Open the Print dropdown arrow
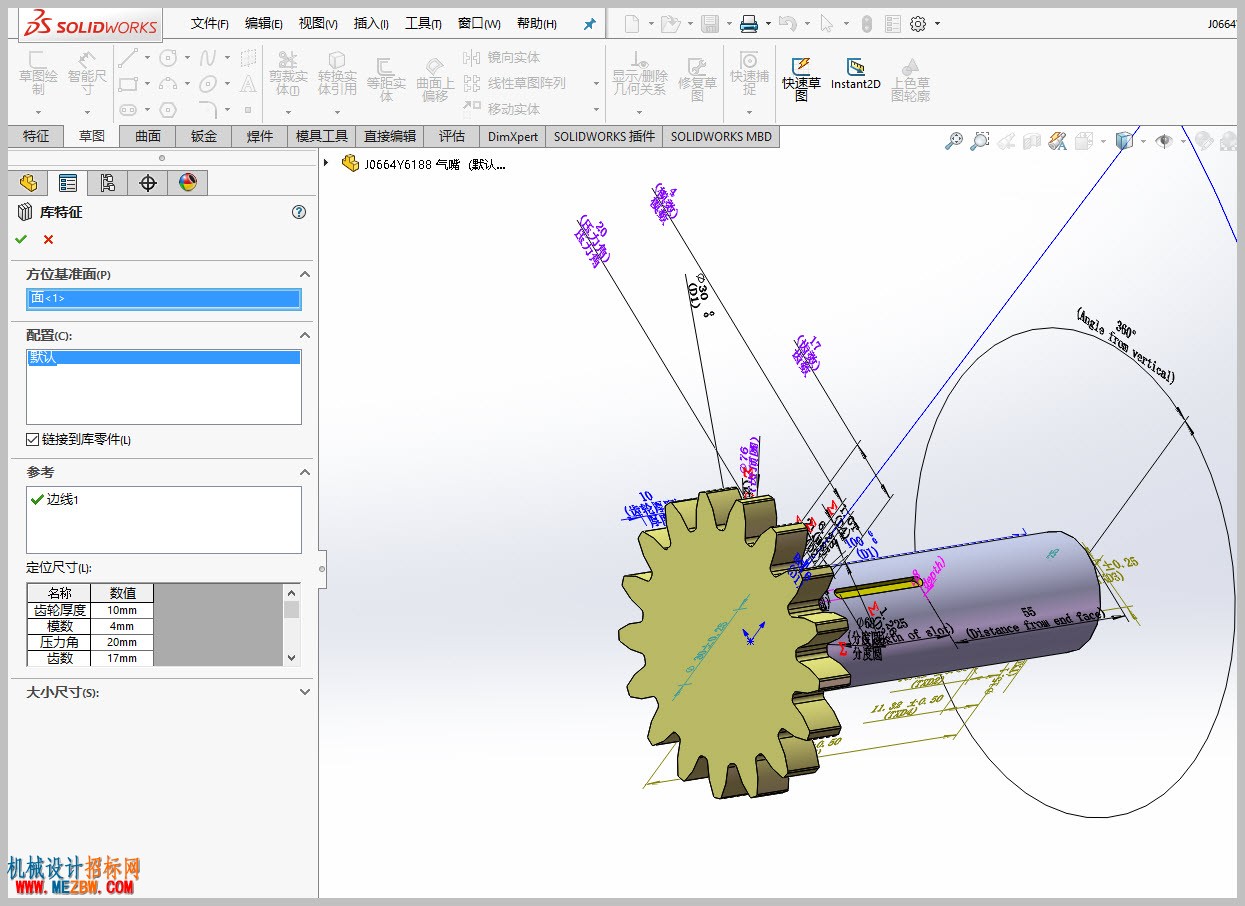The height and width of the screenshot is (906, 1245). click(768, 24)
